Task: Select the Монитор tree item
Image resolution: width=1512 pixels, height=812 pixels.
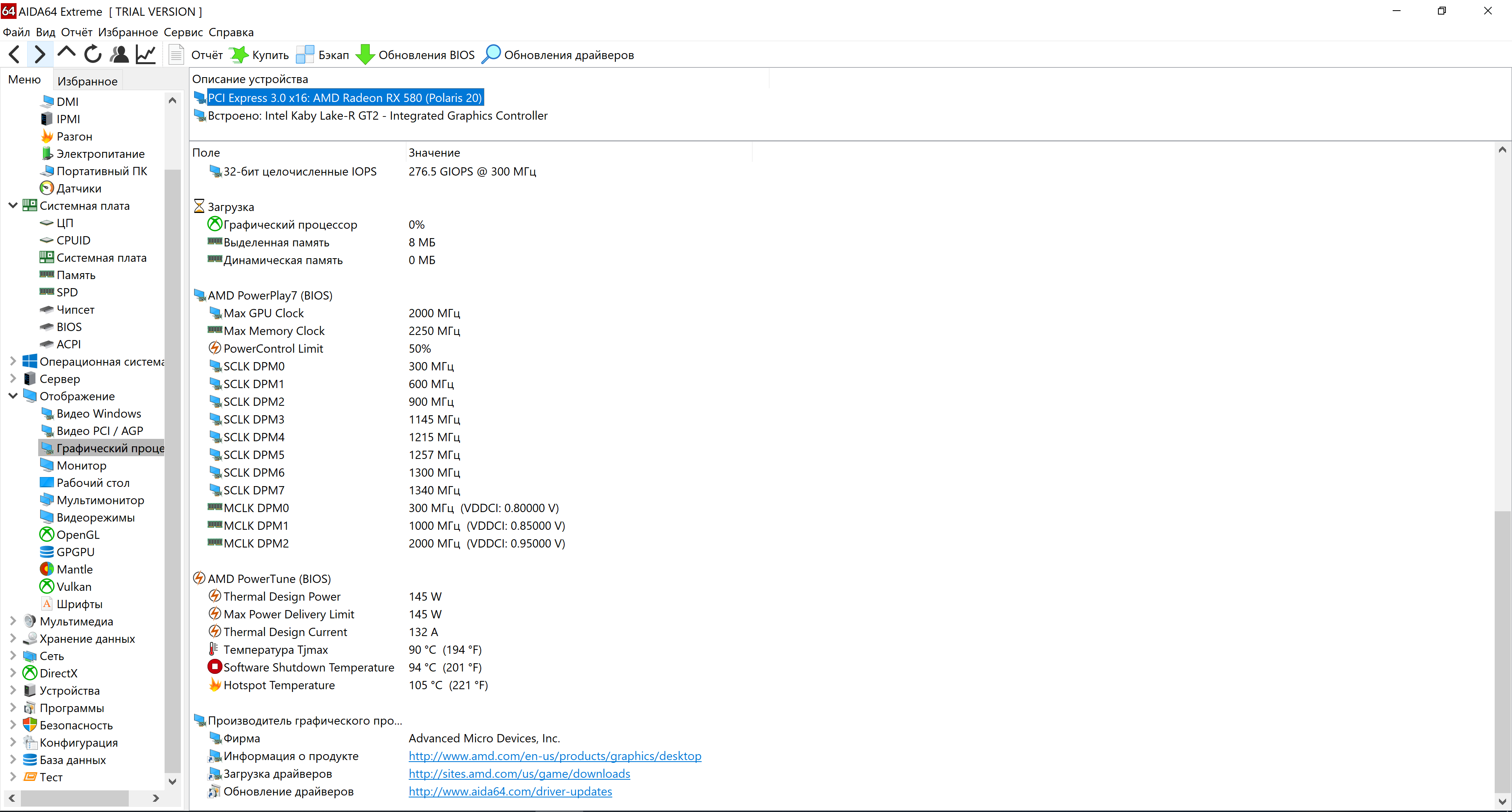Action: tap(74, 465)
